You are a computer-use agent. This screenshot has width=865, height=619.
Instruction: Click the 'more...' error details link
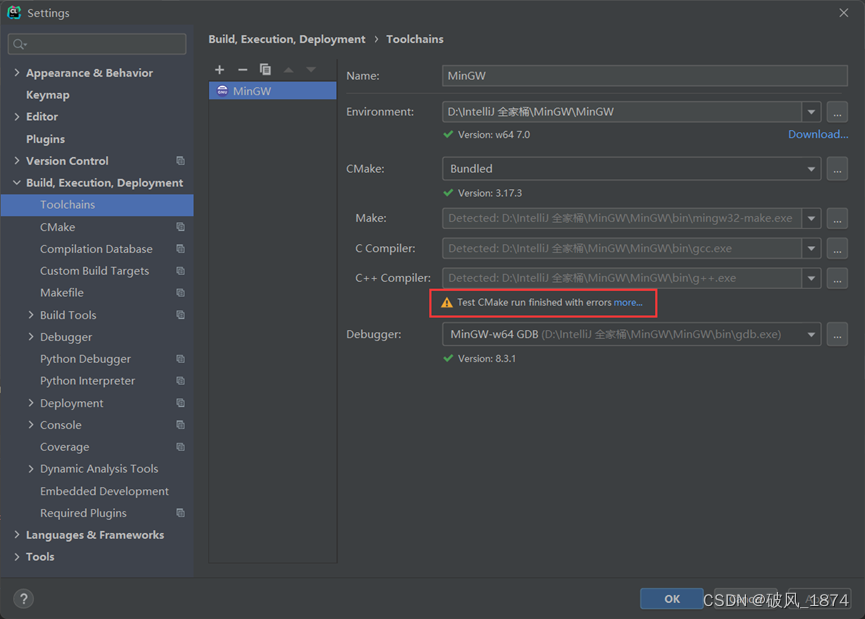pos(628,302)
